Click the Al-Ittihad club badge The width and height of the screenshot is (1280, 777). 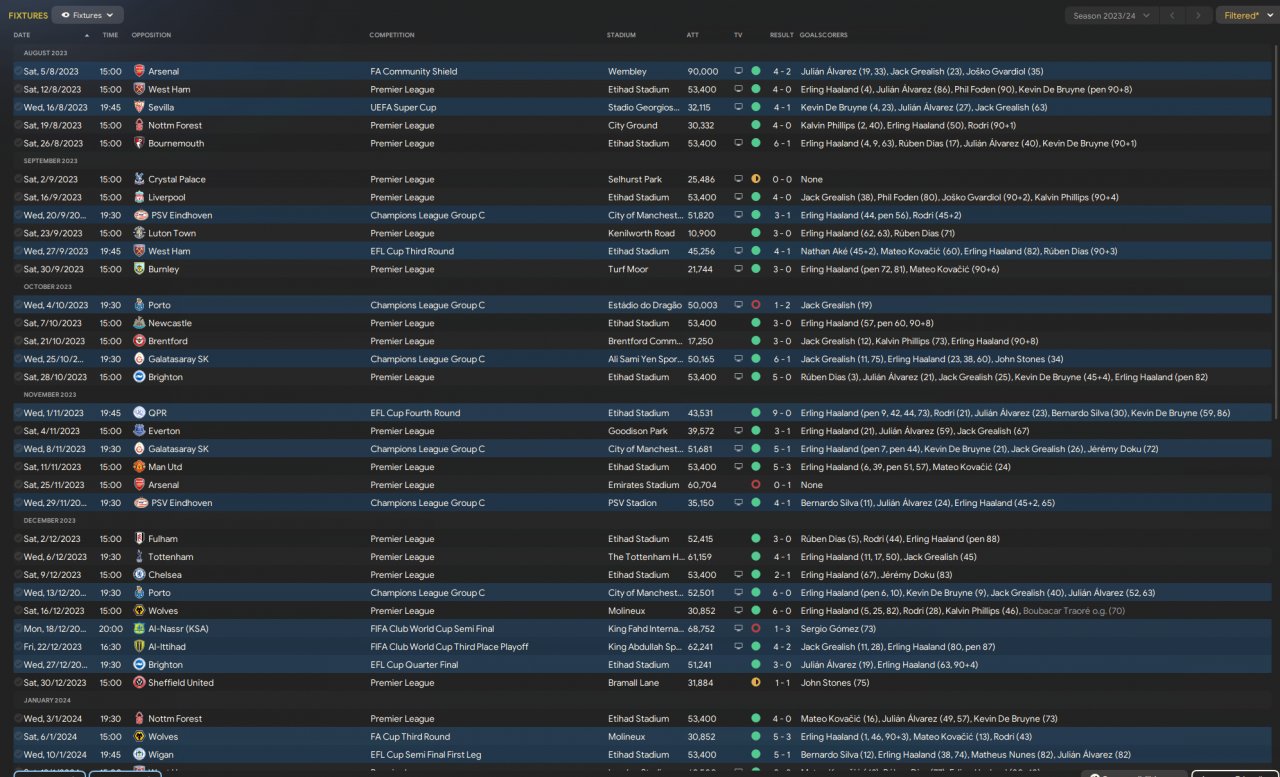pos(139,648)
